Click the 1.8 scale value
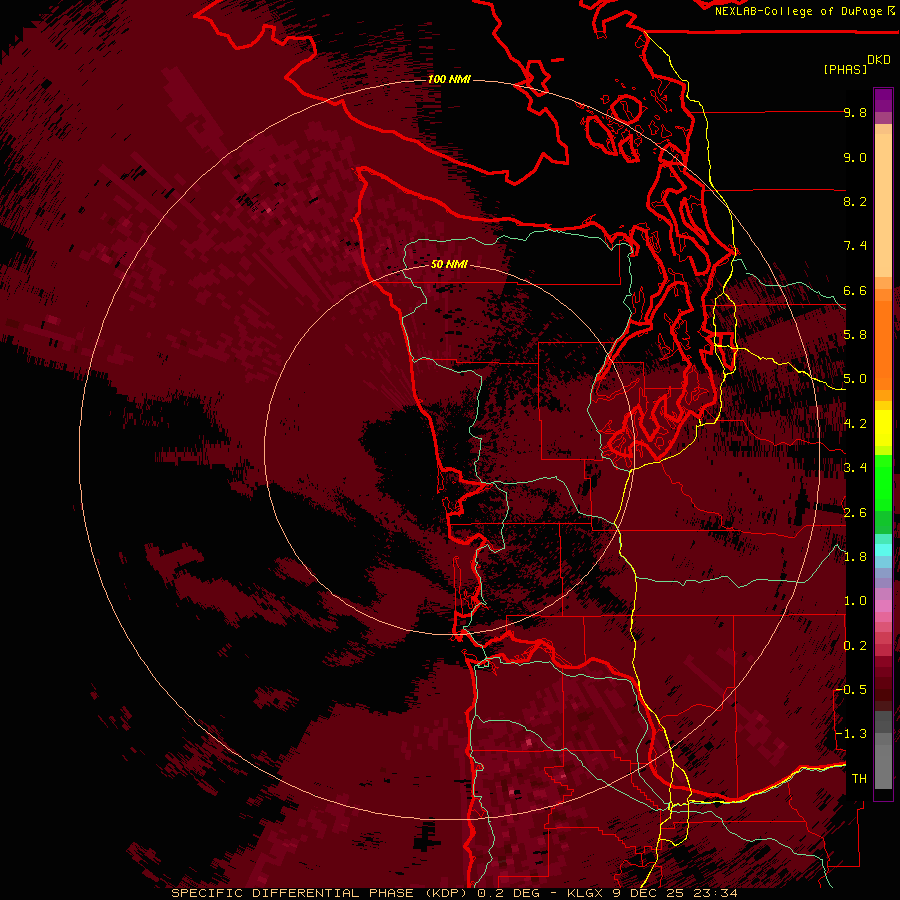 point(855,557)
